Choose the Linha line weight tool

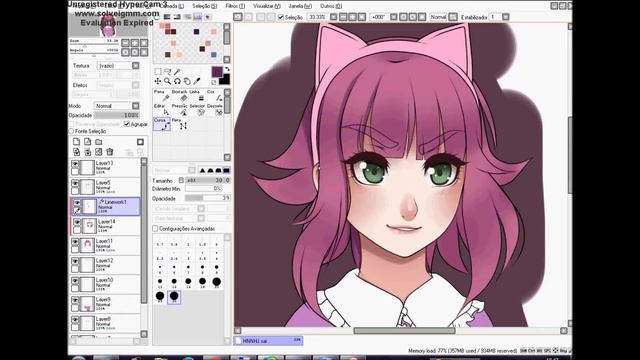point(197,96)
